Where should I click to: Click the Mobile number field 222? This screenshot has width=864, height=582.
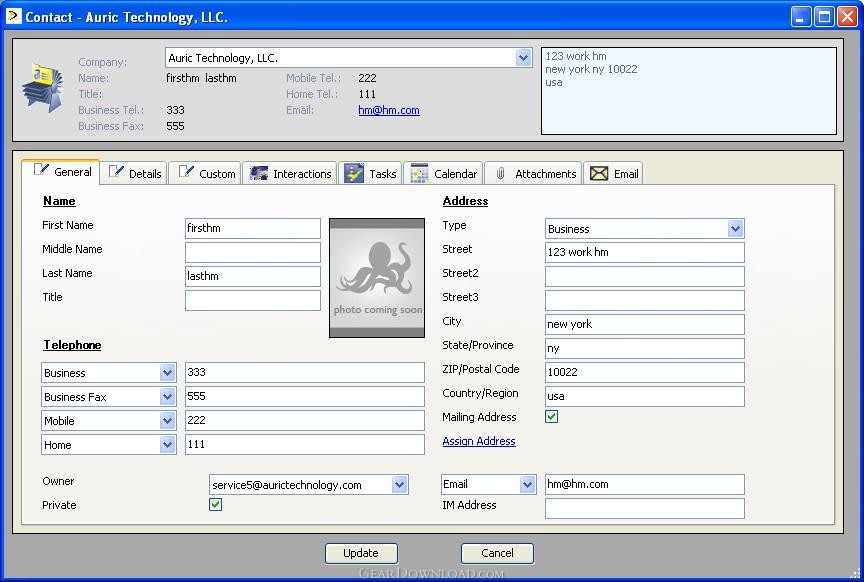(305, 420)
